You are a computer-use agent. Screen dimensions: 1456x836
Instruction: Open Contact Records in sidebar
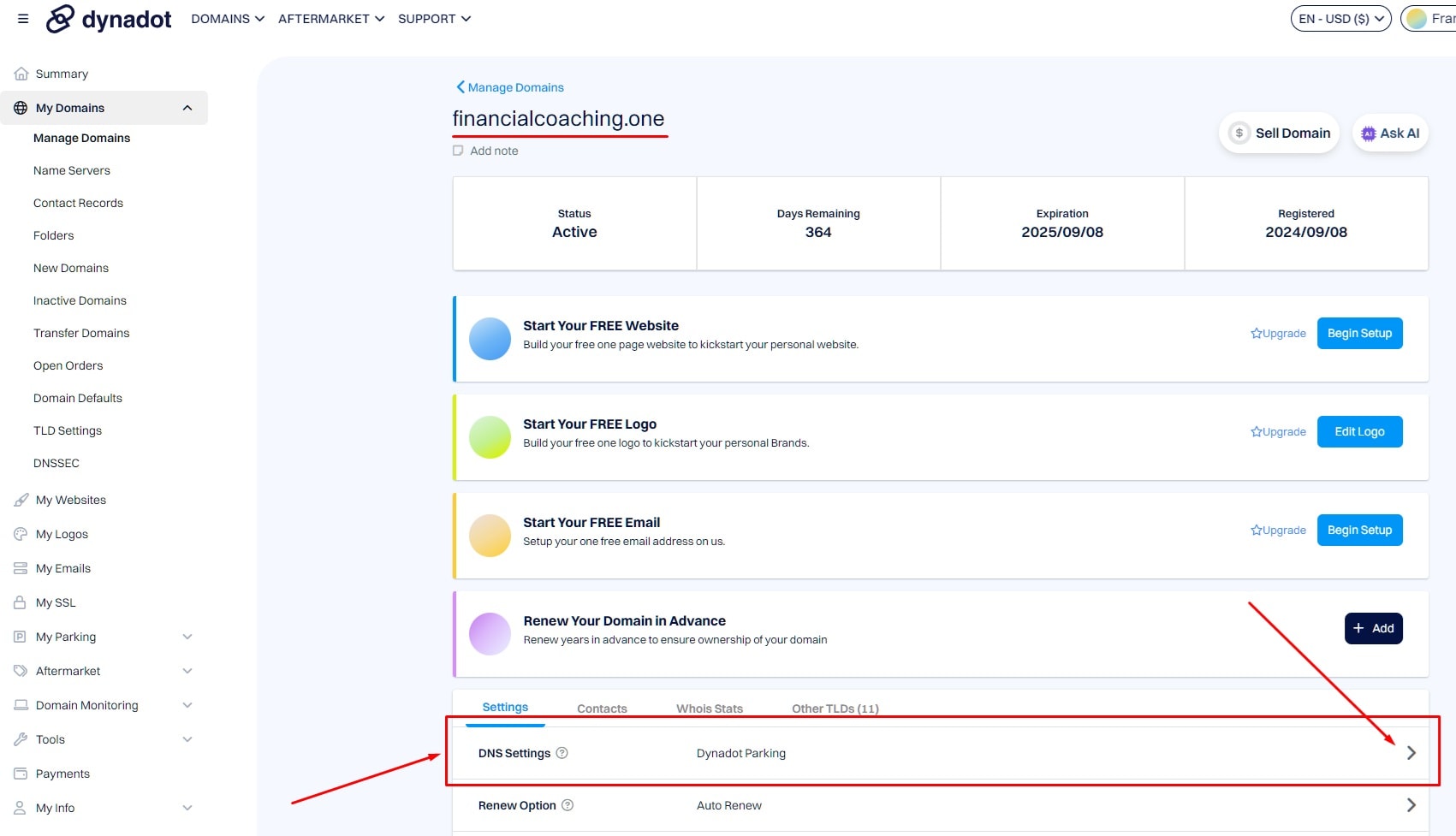[78, 203]
